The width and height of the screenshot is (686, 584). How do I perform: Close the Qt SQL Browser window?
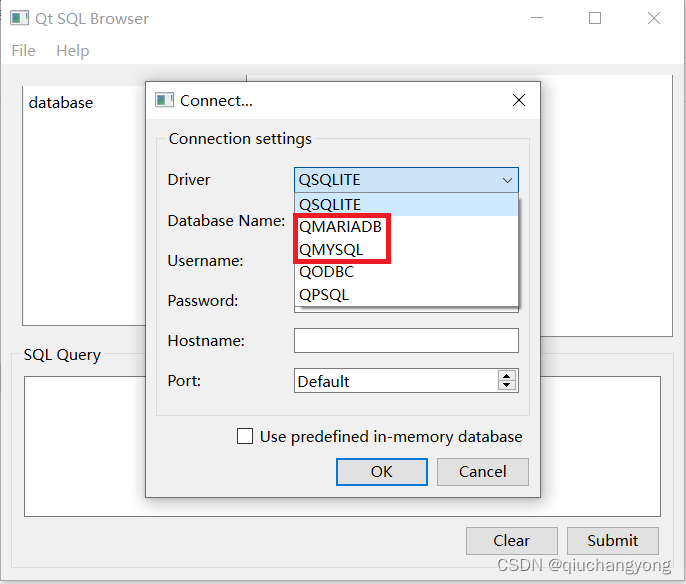pyautogui.click(x=654, y=18)
